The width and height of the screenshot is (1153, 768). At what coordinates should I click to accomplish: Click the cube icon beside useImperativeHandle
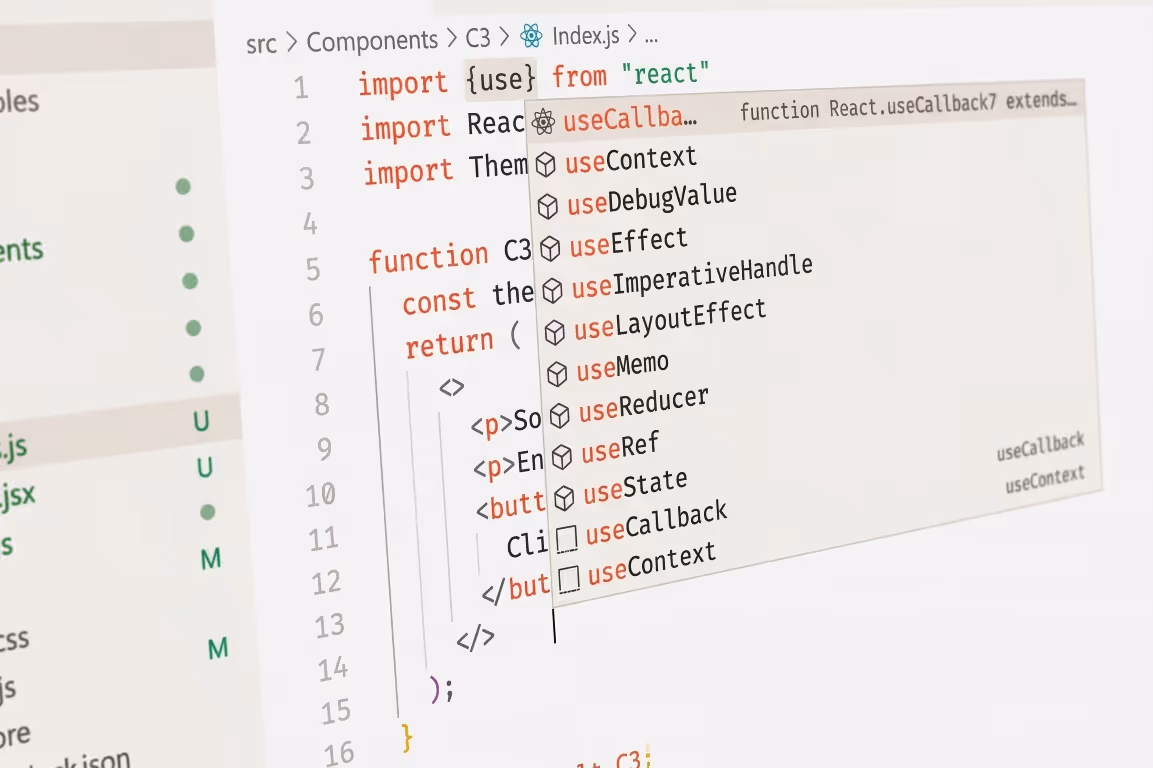(552, 291)
